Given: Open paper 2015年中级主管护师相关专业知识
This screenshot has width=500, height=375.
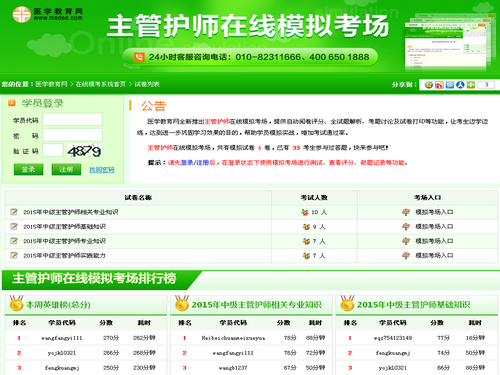Looking at the screenshot, I should tap(71, 212).
